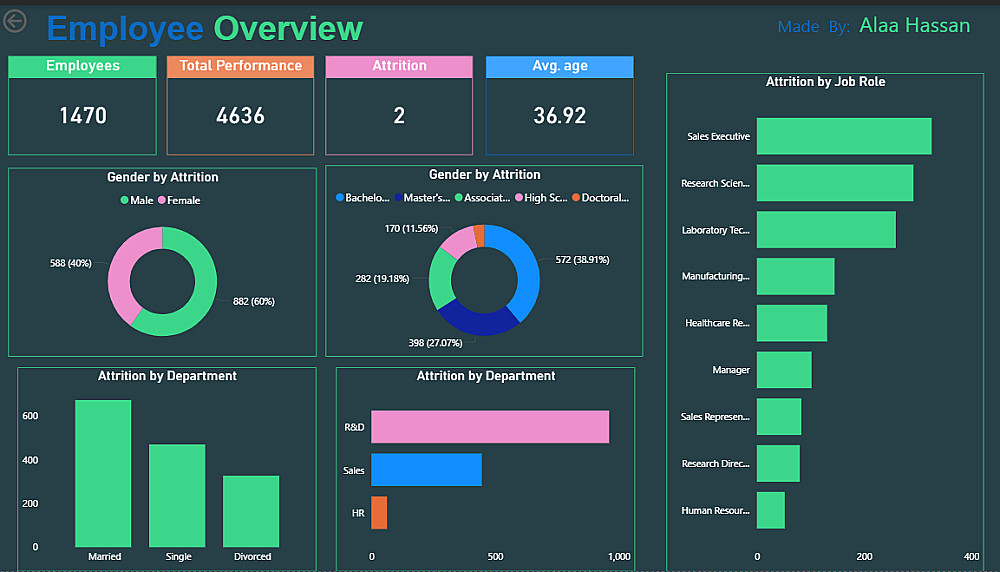Click the Doctoral legend dot
Screen dimensions: 1000x572
pos(576,198)
